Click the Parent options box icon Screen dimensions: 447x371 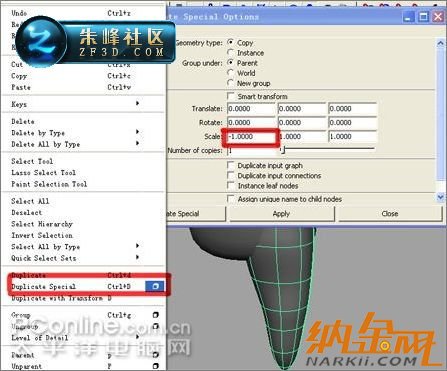[x=155, y=355]
